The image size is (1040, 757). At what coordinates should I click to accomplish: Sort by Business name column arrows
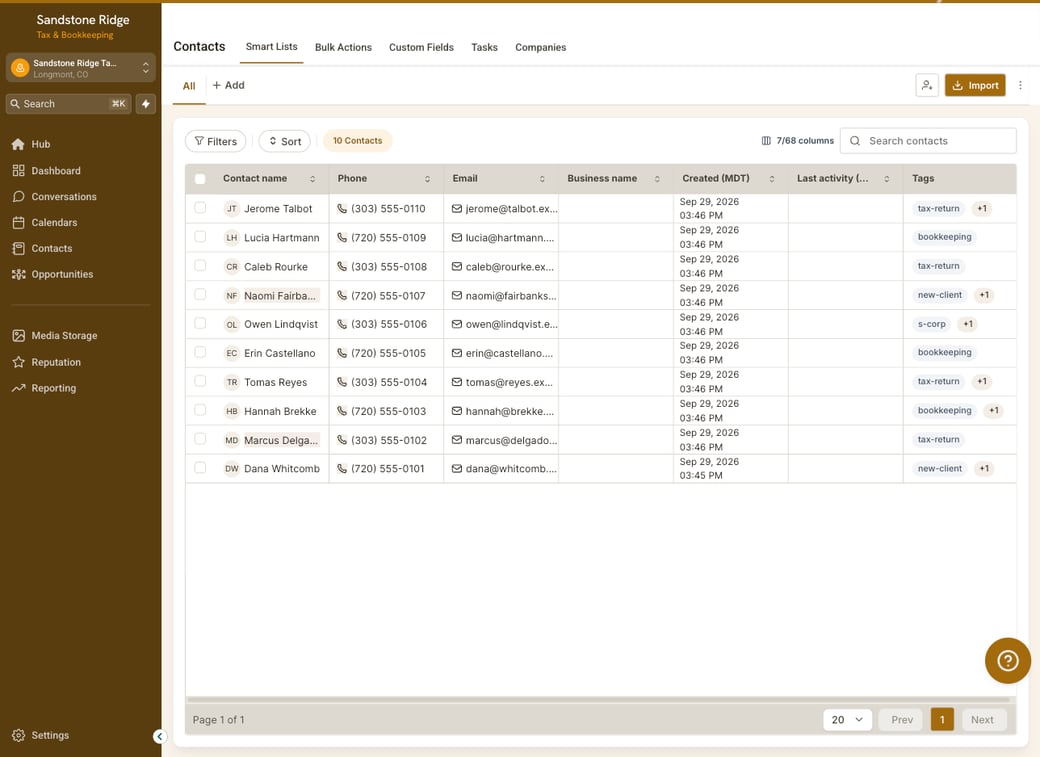coord(657,179)
